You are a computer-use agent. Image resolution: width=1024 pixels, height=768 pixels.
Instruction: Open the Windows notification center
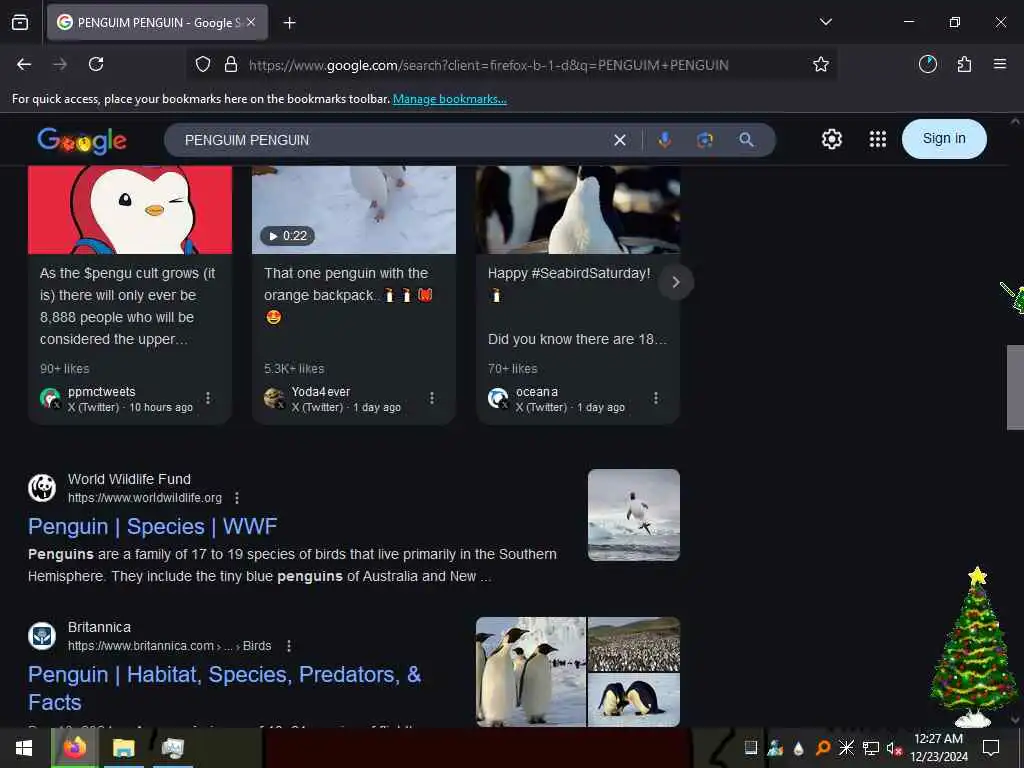point(991,748)
